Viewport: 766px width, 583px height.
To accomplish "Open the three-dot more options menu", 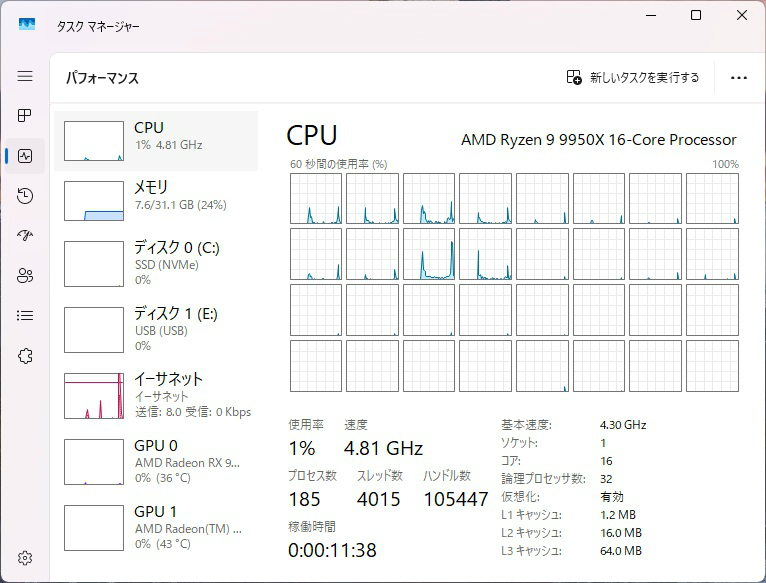I will (739, 77).
